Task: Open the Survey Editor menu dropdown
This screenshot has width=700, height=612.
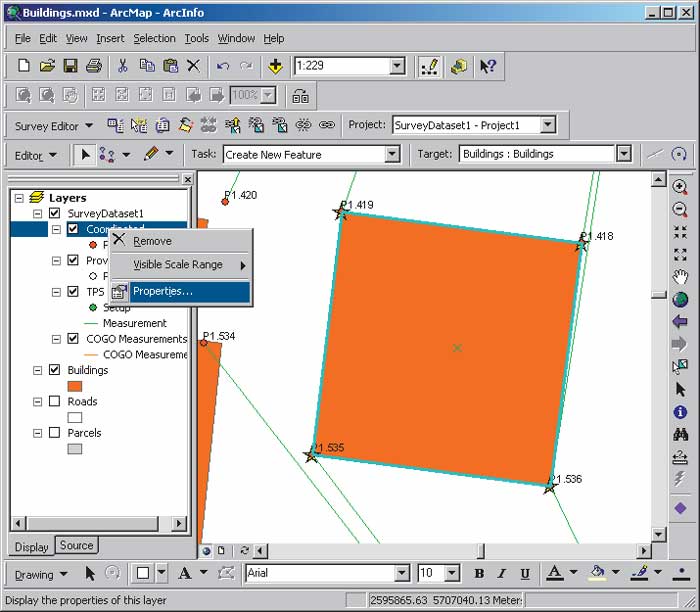Action: coord(54,126)
